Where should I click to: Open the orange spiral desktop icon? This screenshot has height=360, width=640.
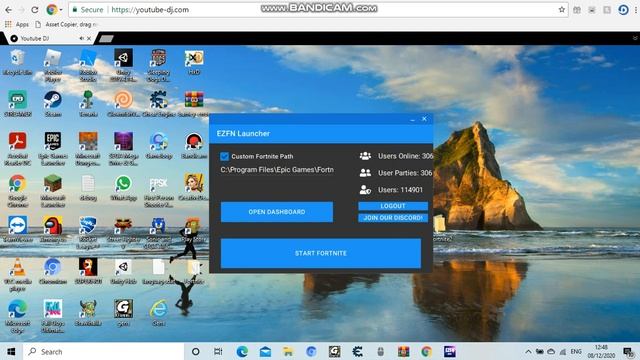pyautogui.click(x=123, y=104)
